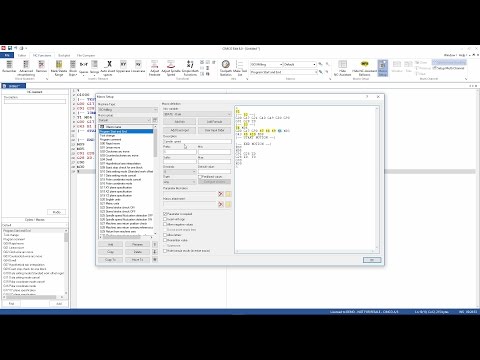Open the Macro group dropdown in Macro Setup

pyautogui.click(x=125, y=120)
